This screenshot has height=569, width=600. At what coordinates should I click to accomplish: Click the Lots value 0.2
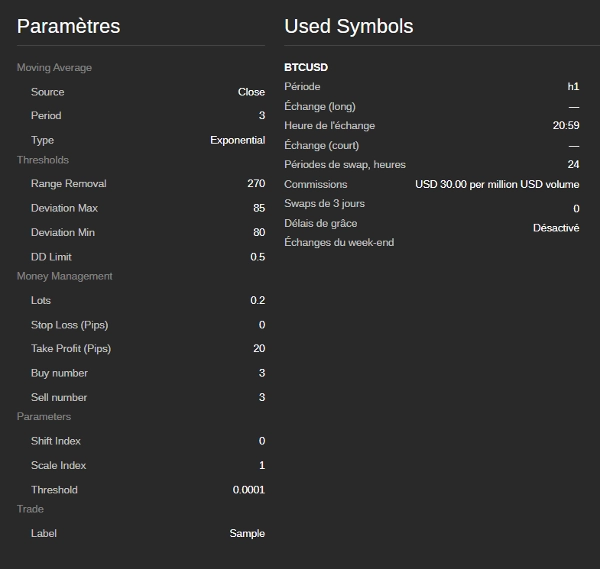click(x=257, y=301)
